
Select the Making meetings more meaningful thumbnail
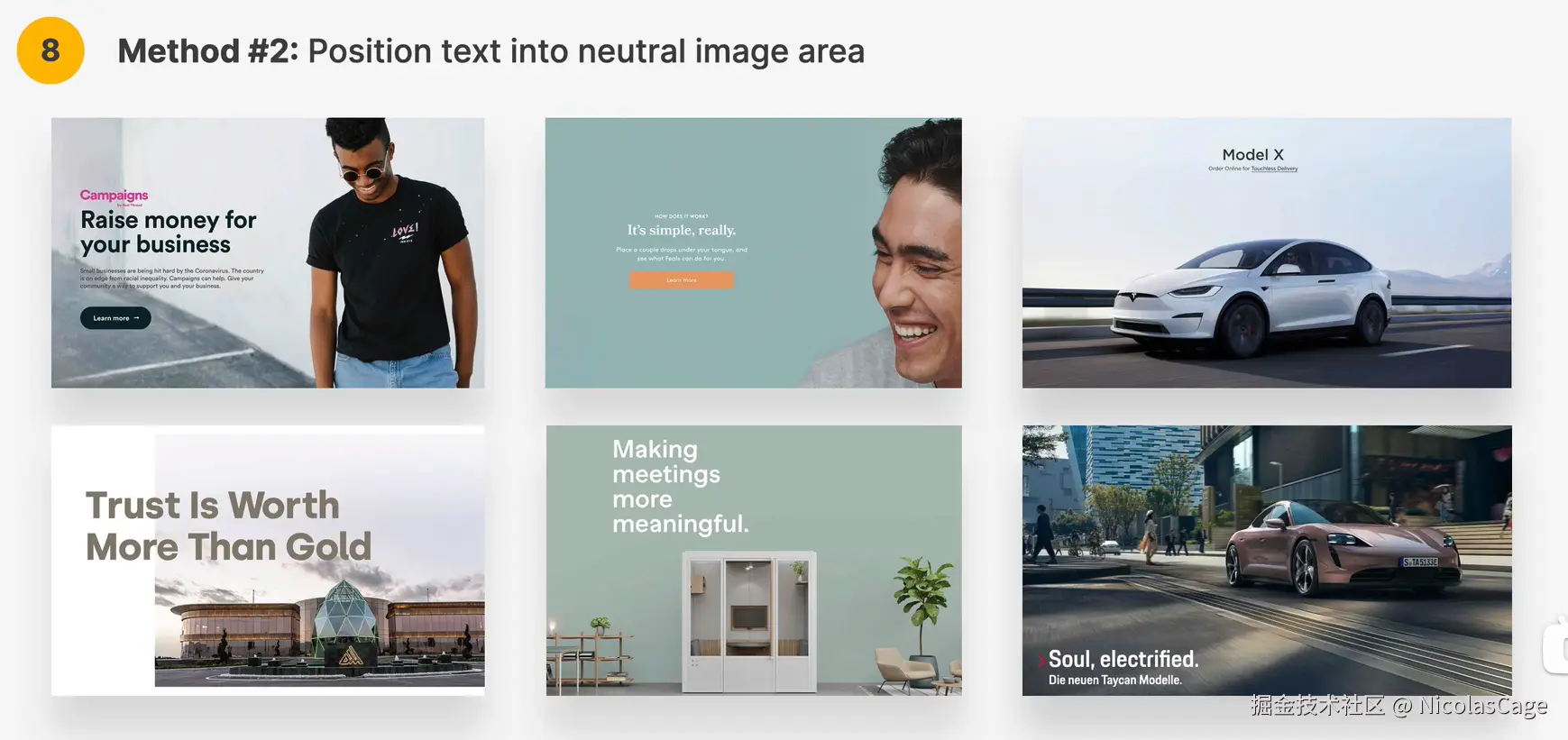point(754,560)
